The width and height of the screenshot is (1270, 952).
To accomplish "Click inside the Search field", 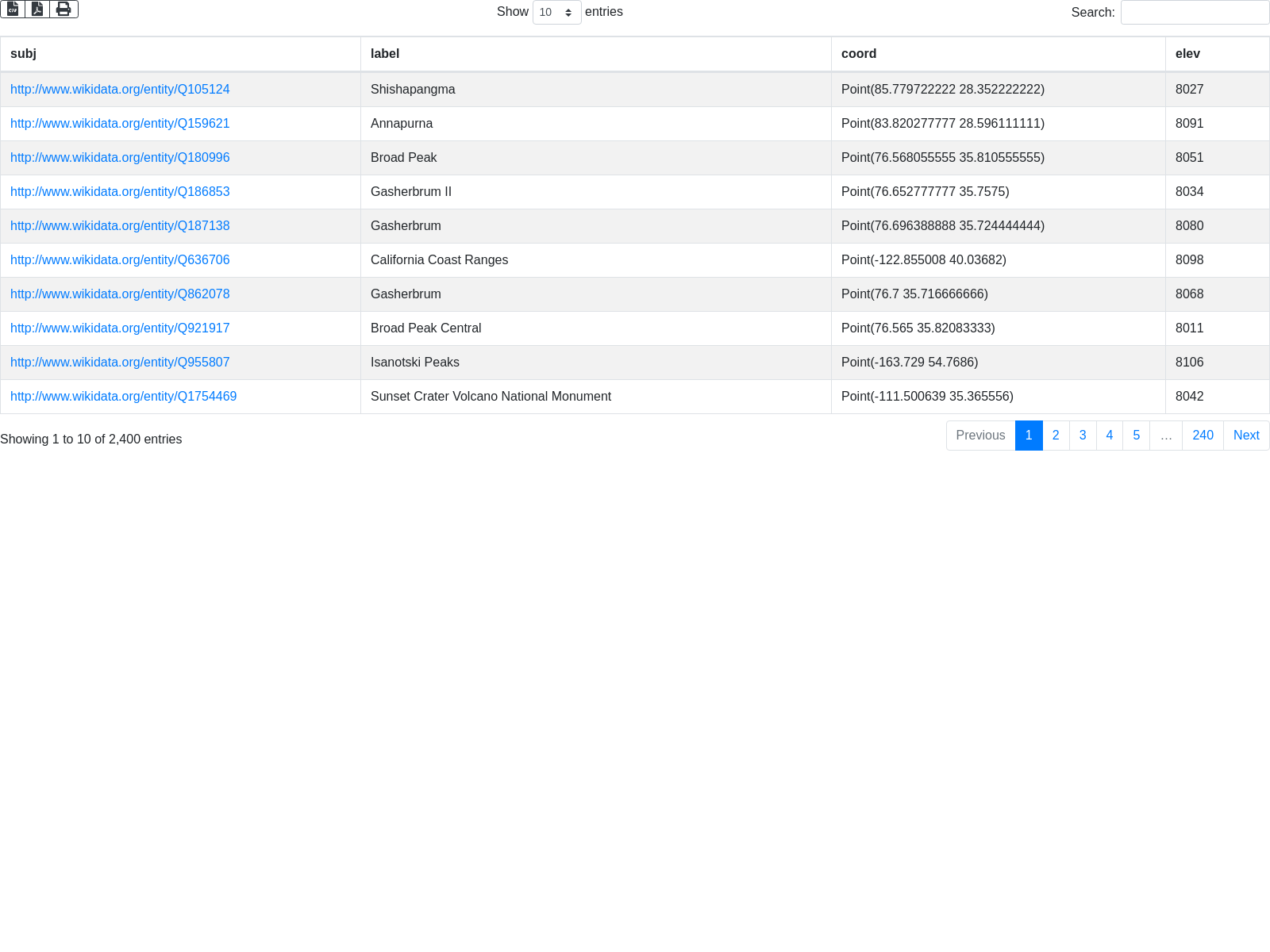I will pyautogui.click(x=1195, y=13).
